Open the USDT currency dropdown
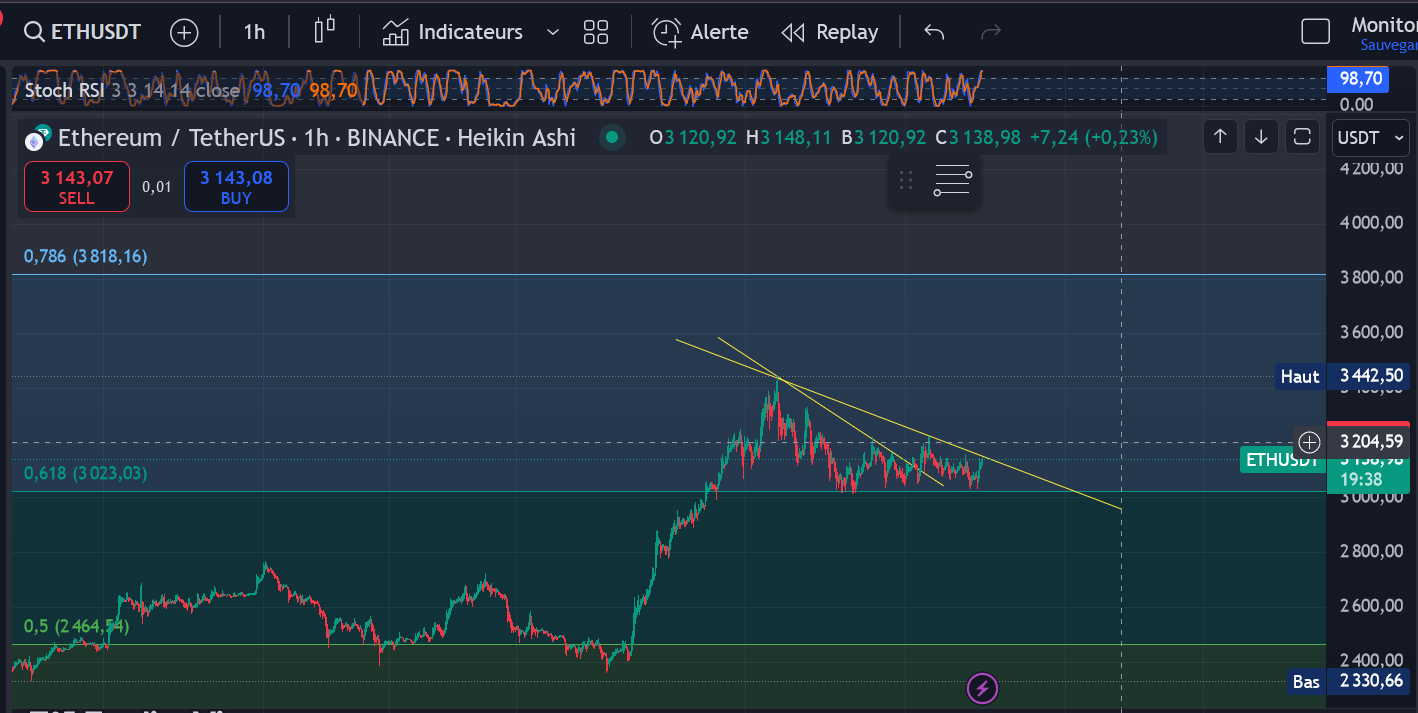Screen dimensions: 1418x713 point(1371,138)
